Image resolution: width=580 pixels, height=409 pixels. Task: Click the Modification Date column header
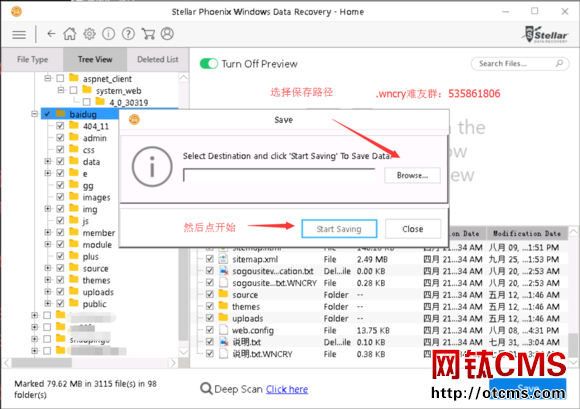tap(527, 233)
